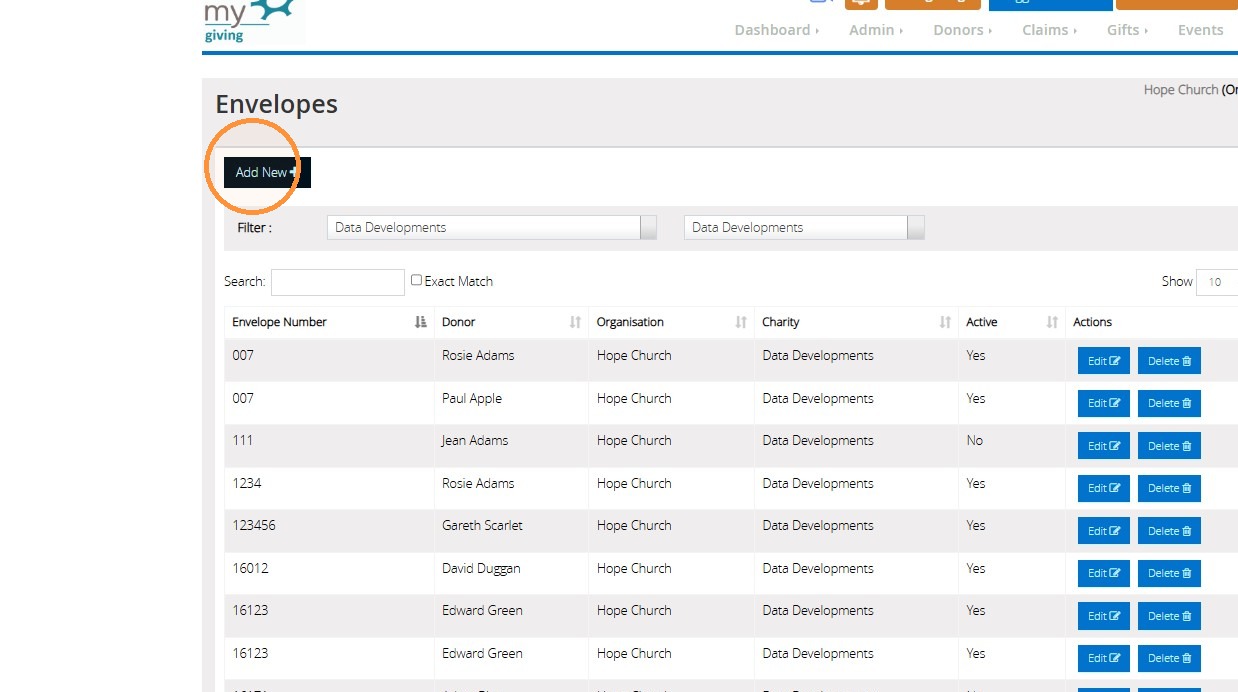Open the first Data Developments filter dropdown

[x=492, y=227]
